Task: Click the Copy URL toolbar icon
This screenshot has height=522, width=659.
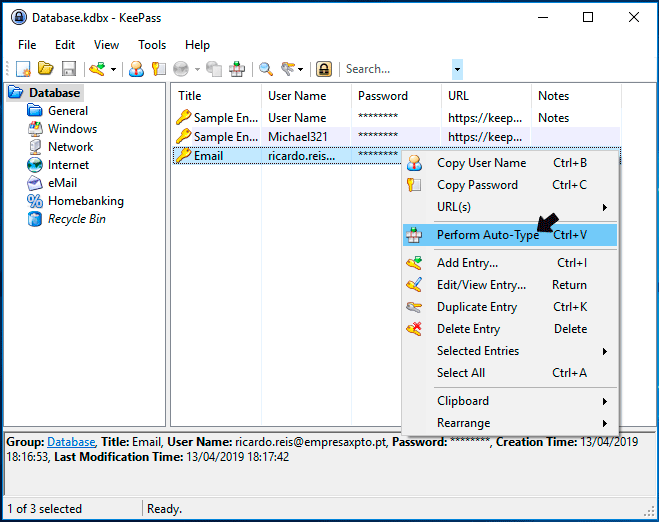Action: pyautogui.click(x=214, y=69)
